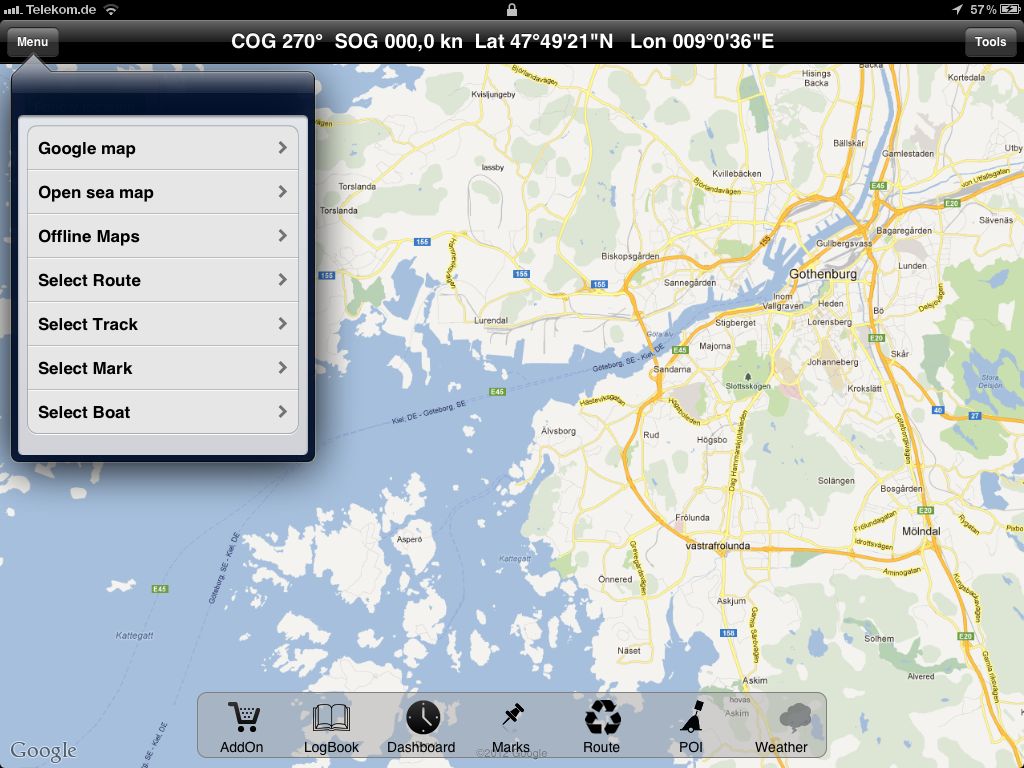Tap the Önnered label on map

point(615,579)
